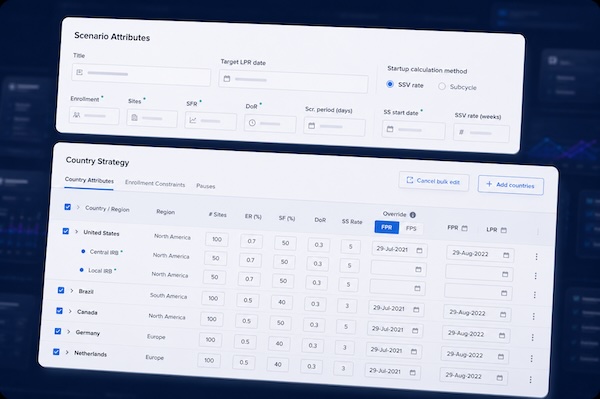Image resolution: width=600 pixels, height=399 pixels.
Task: Click the SS Rate column header
Action: coord(352,221)
